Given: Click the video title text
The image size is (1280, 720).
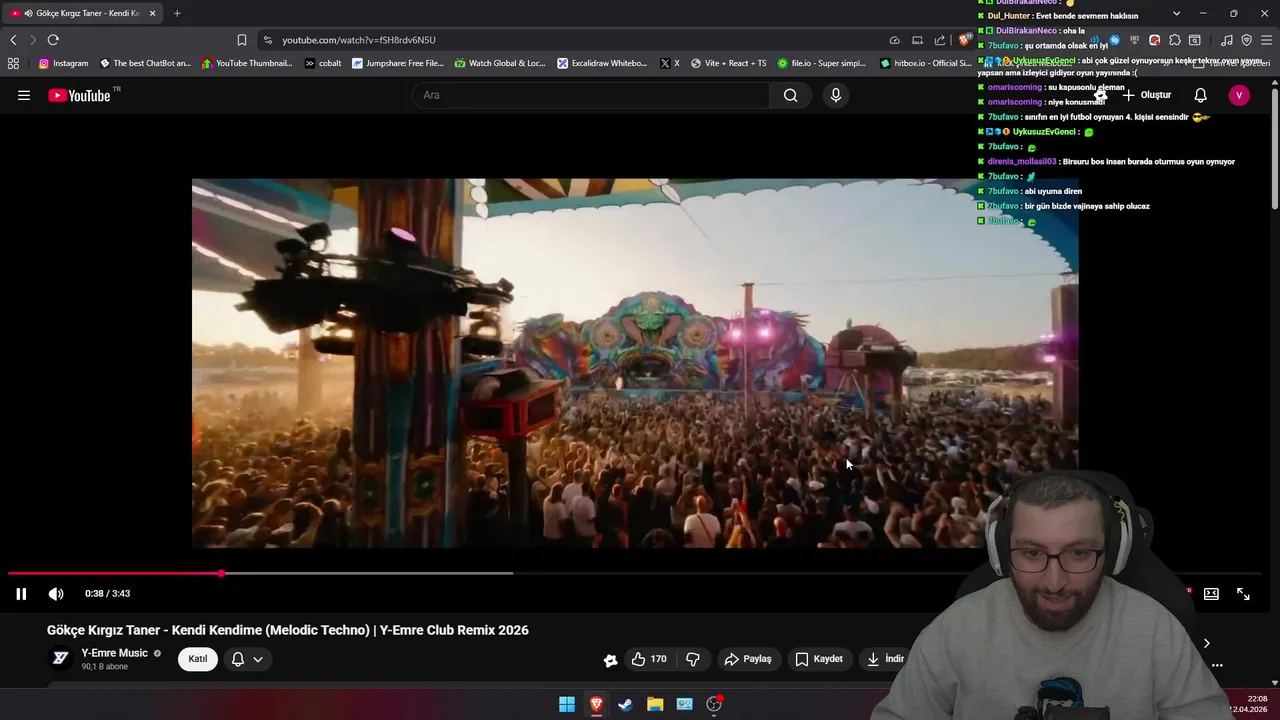Looking at the screenshot, I should coord(288,630).
